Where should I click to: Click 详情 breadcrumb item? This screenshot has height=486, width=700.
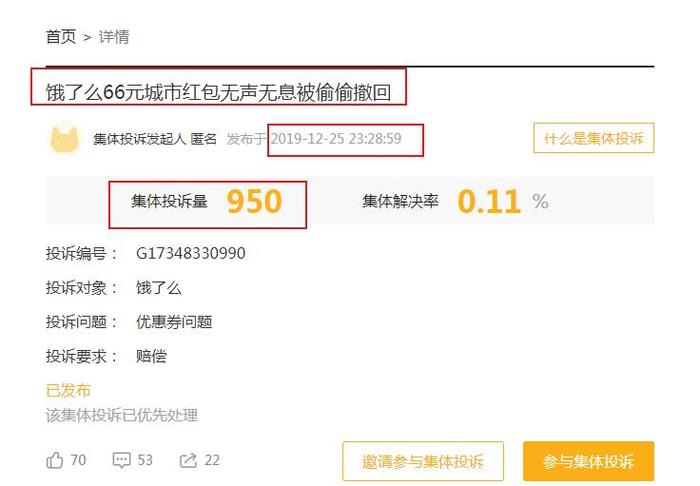114,37
